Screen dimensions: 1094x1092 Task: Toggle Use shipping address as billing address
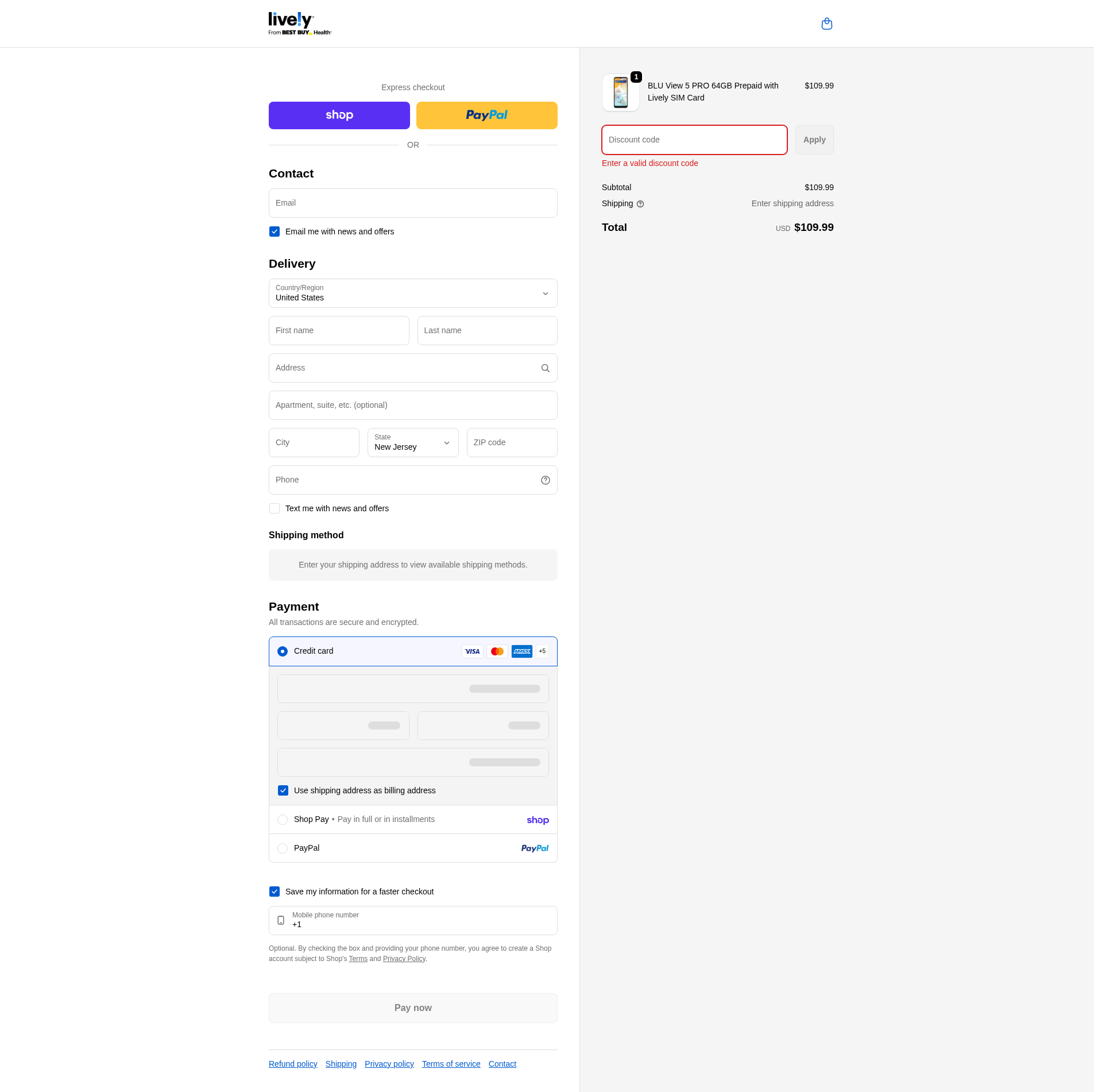(283, 790)
